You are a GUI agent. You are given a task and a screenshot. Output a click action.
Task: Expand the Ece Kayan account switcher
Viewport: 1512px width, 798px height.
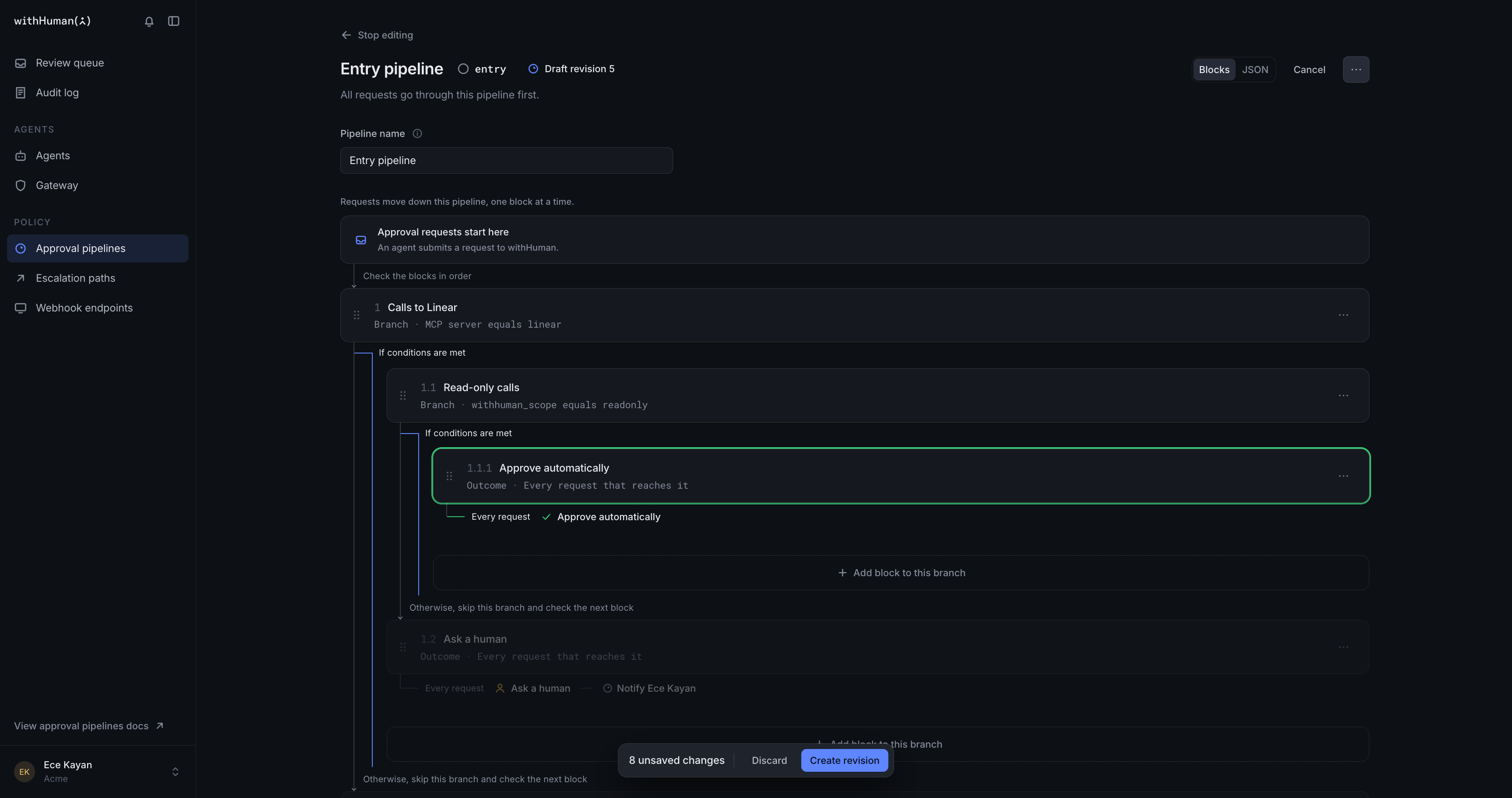pos(98,772)
